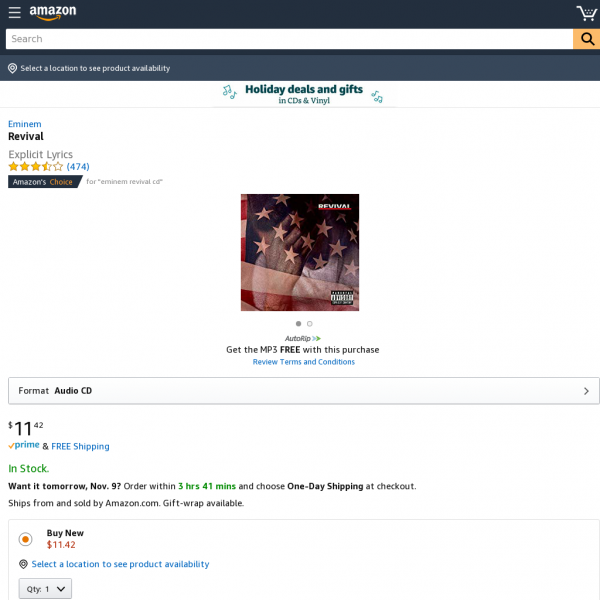Open the shopping cart
Screen dimensions: 600x600
(x=587, y=13)
